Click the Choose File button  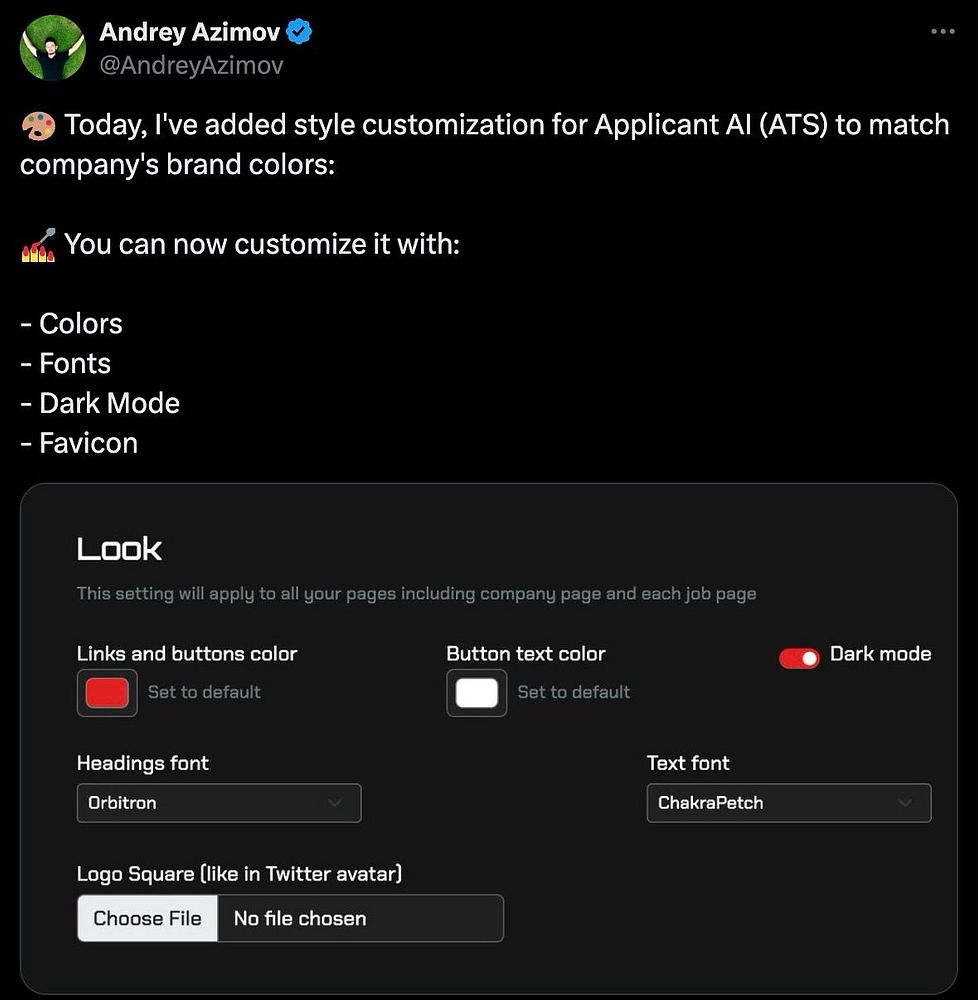tap(147, 918)
